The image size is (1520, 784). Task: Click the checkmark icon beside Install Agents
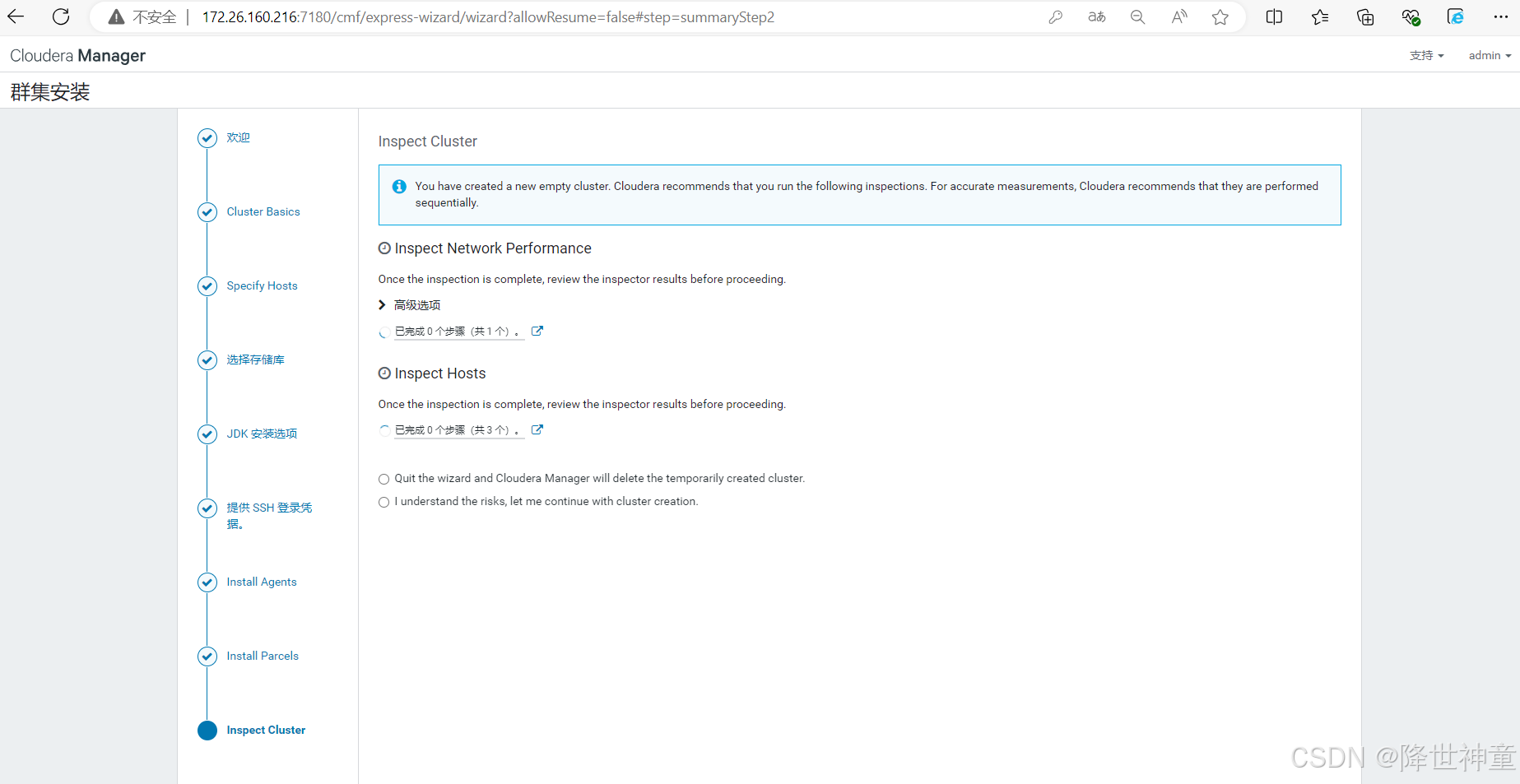tap(207, 582)
